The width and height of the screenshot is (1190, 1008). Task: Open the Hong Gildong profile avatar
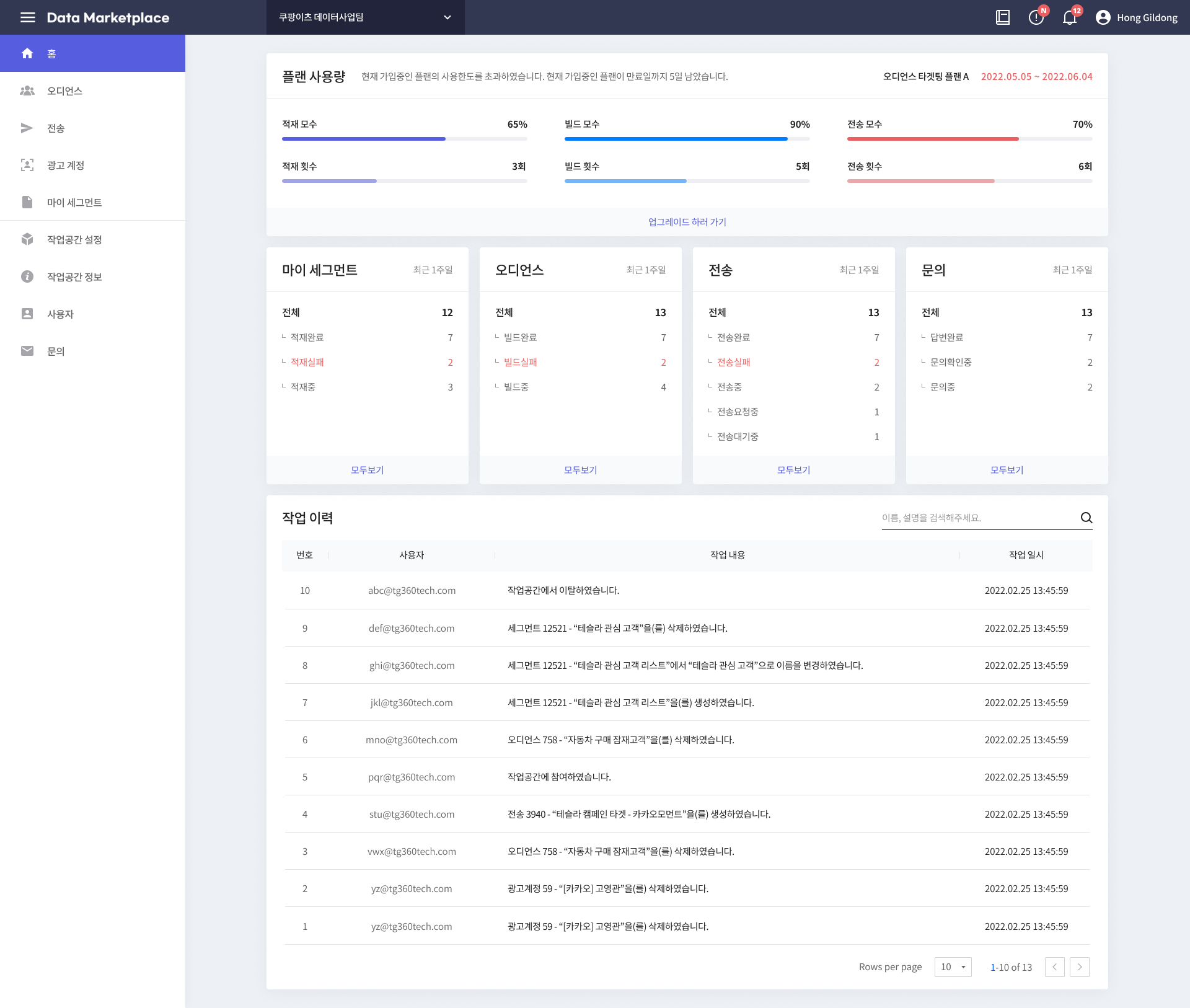(x=1103, y=17)
